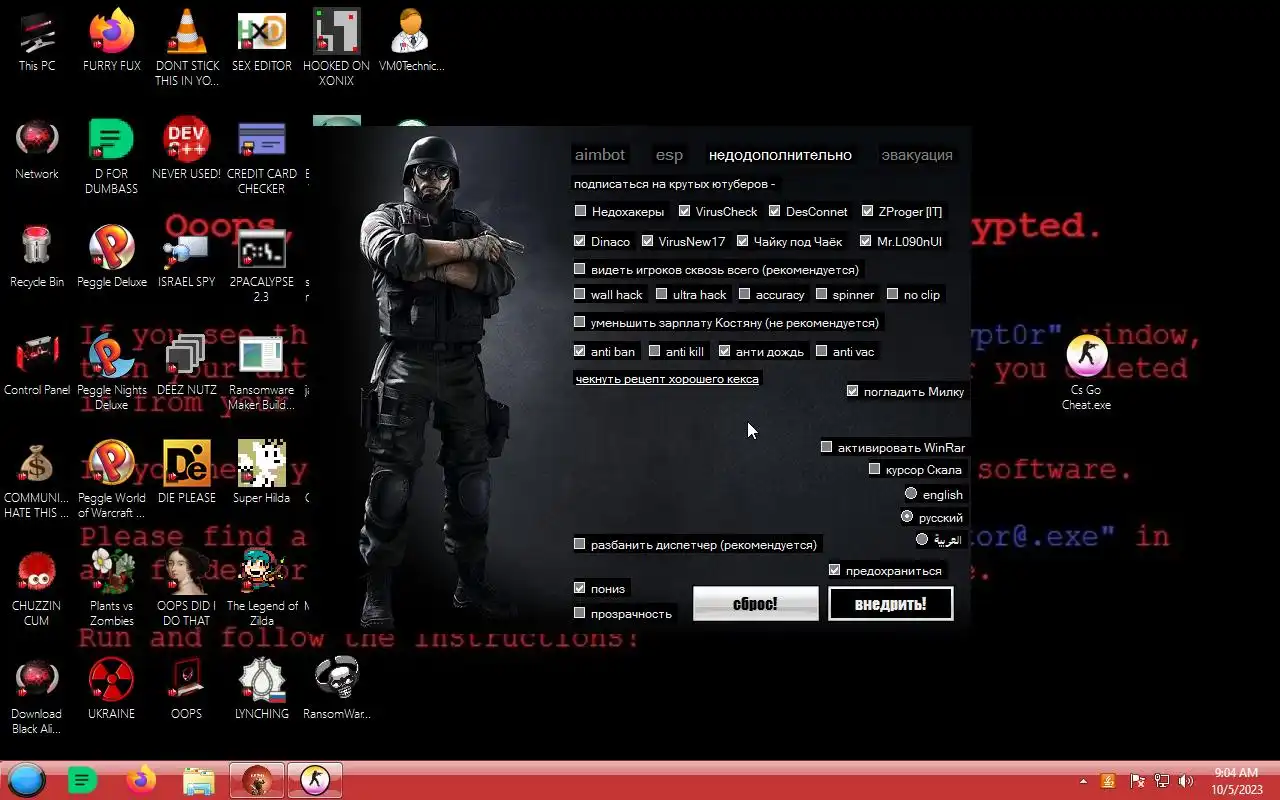Open the This PC desktop icon
This screenshot has width=1280, height=800.
coord(37,42)
